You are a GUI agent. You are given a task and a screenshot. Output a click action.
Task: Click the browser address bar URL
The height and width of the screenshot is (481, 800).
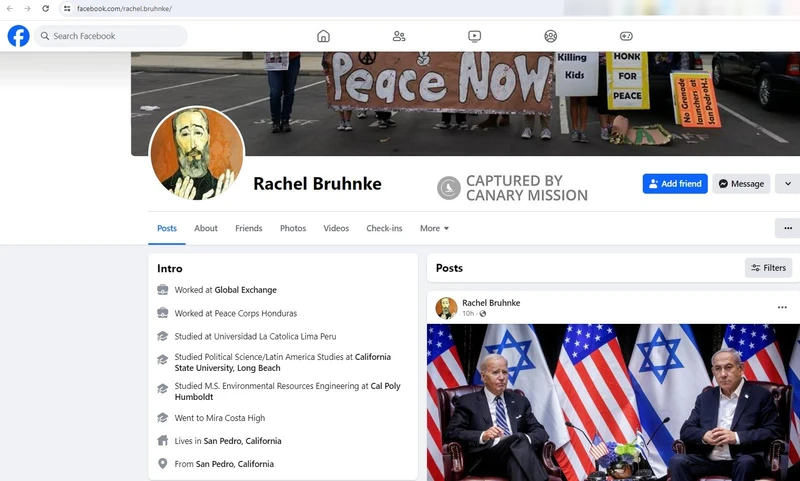[x=124, y=9]
